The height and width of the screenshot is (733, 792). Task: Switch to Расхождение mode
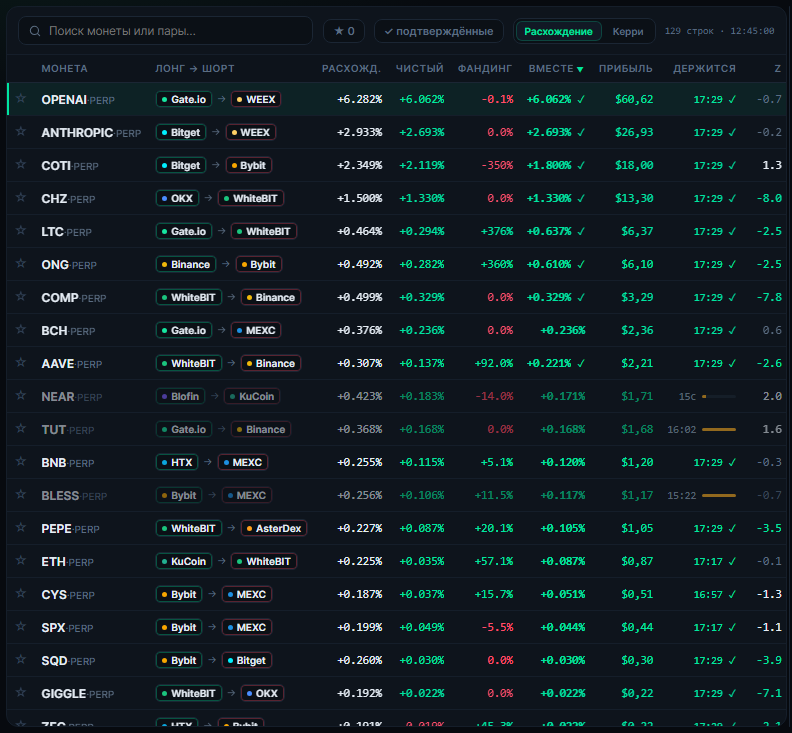[558, 31]
